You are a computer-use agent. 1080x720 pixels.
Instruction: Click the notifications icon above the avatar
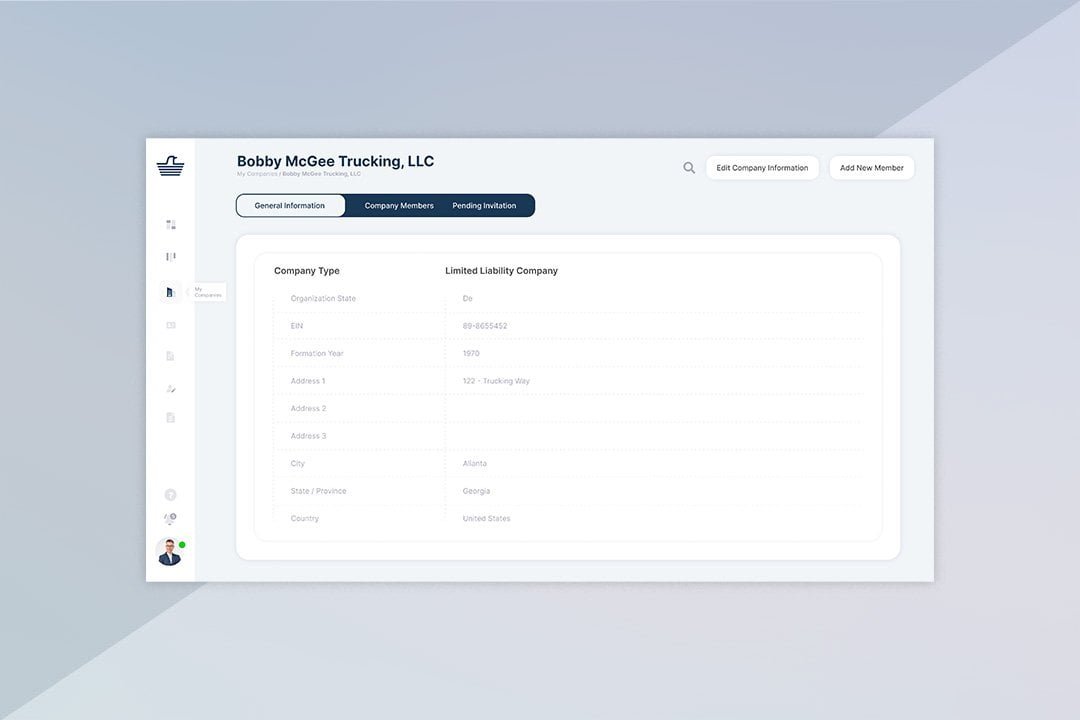tap(170, 519)
